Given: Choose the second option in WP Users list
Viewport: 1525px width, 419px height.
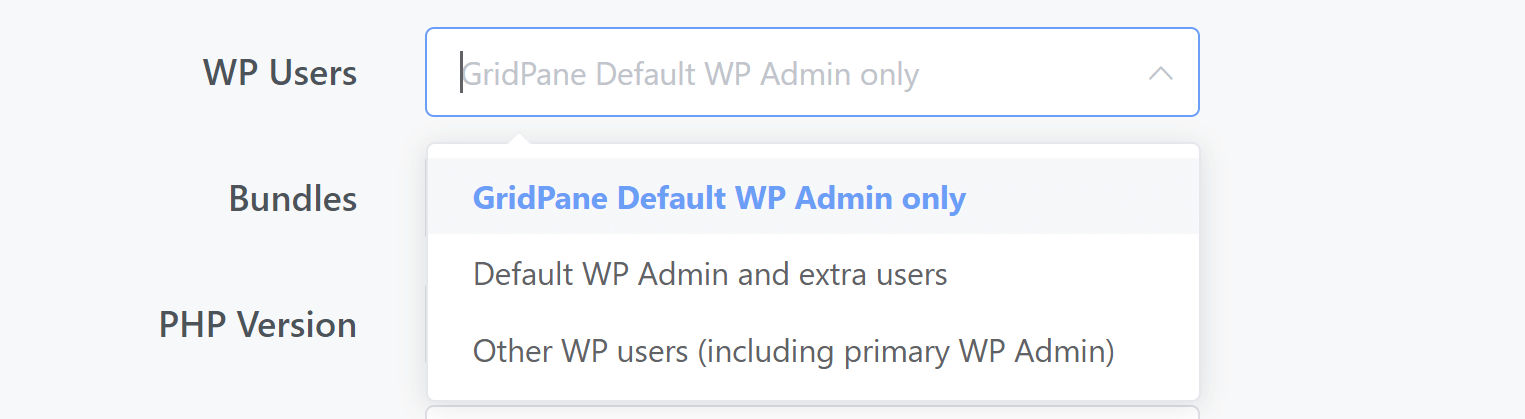Looking at the screenshot, I should point(813,274).
